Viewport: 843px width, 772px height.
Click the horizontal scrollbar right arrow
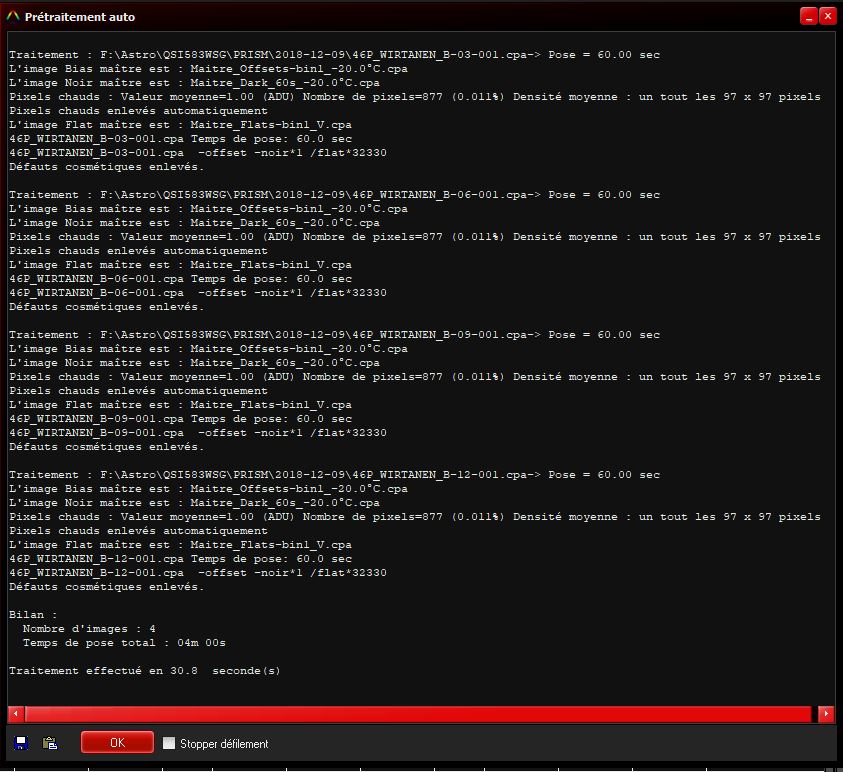tap(826, 714)
